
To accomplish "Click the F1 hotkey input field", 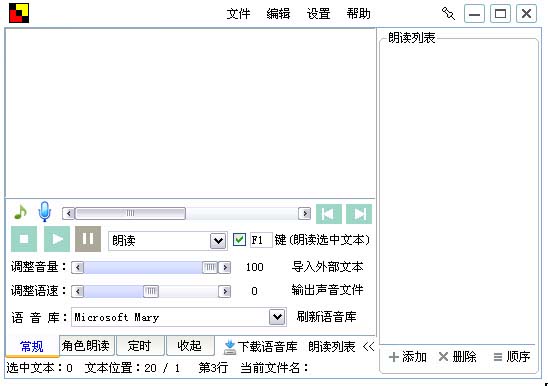I will 261,240.
